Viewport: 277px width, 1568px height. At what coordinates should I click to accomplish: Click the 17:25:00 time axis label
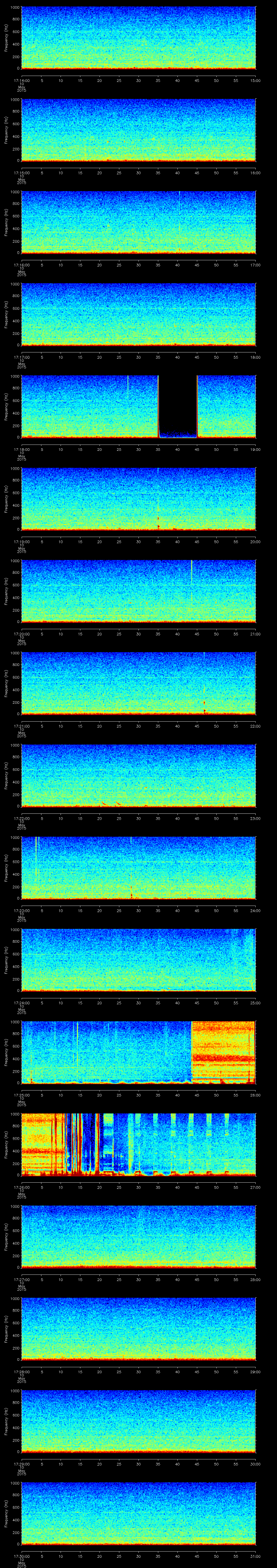point(21,1095)
